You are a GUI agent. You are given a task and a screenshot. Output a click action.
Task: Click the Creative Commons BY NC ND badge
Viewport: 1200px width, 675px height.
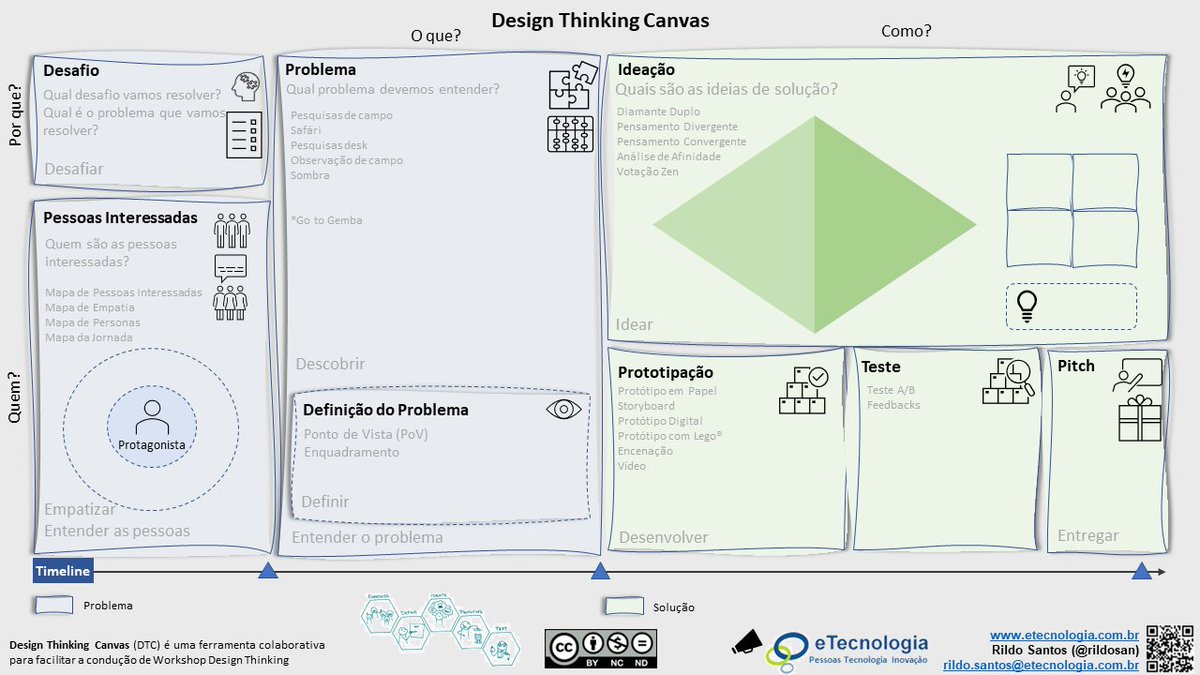[x=601, y=648]
